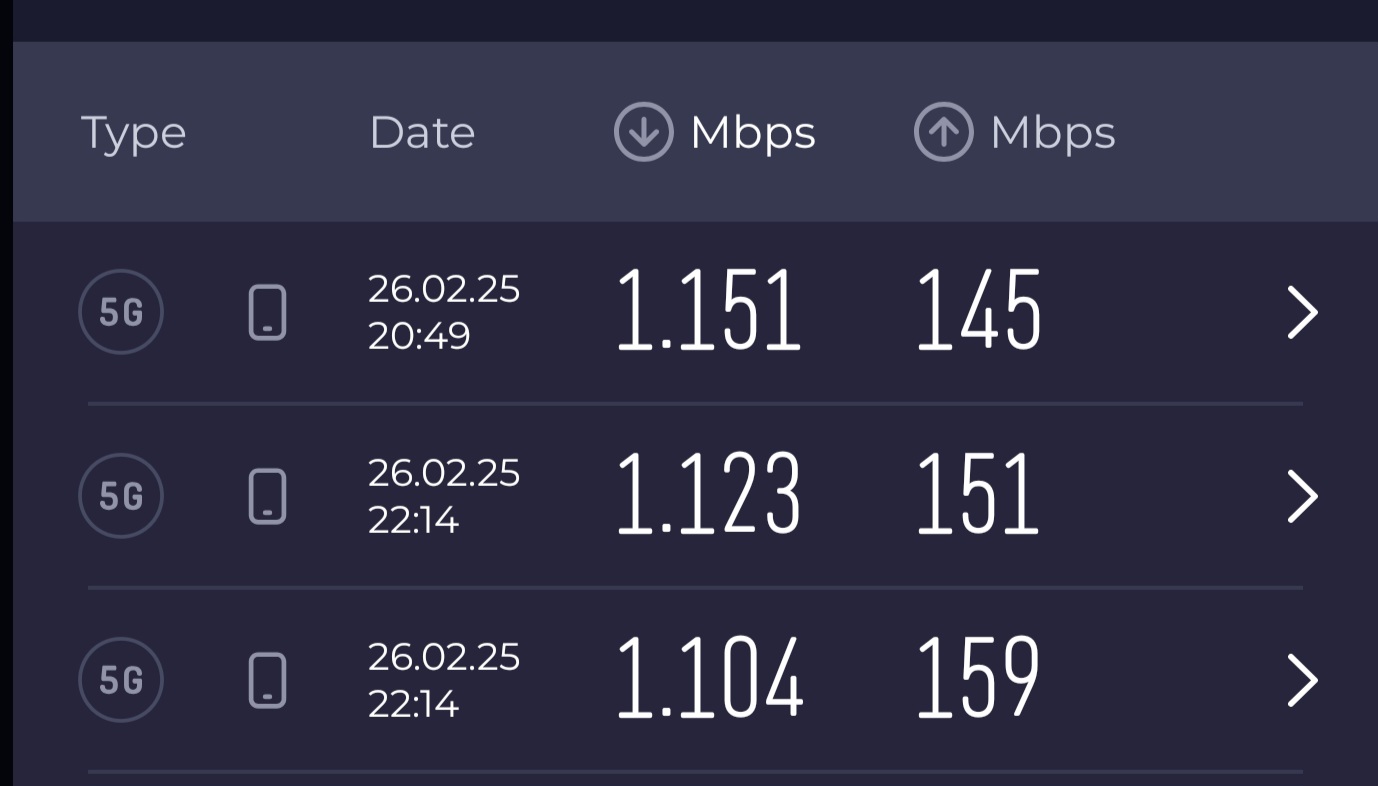
Task: Sort by the Date column header
Action: pos(422,132)
